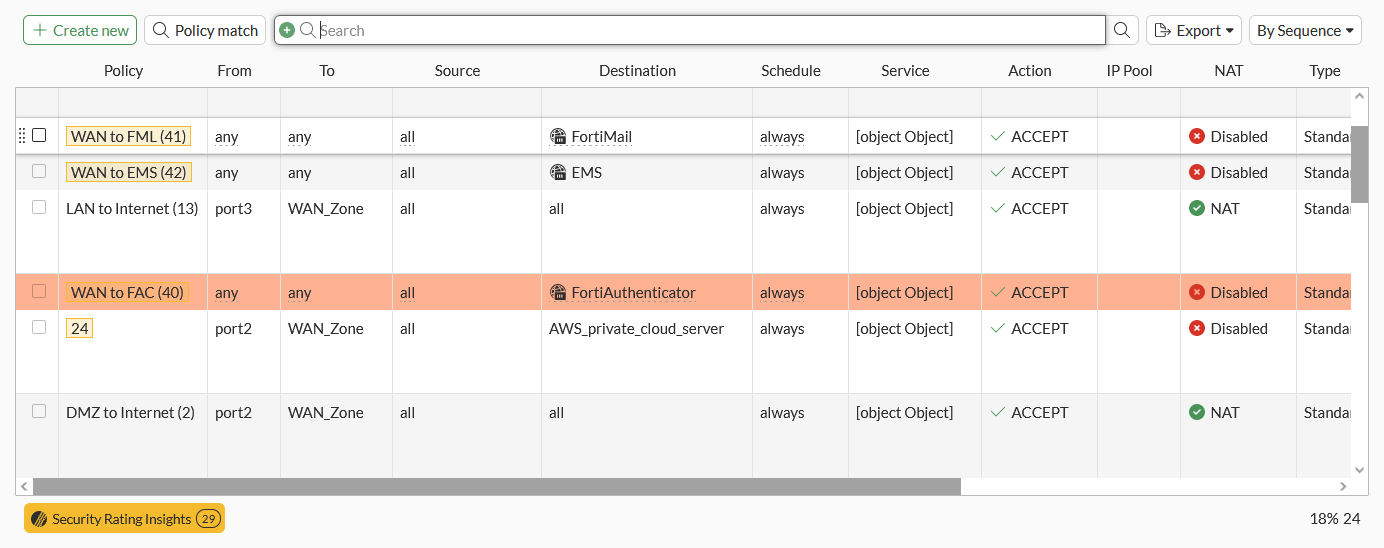The height and width of the screenshot is (548, 1384).
Task: Open the Export dropdown
Action: [1193, 30]
